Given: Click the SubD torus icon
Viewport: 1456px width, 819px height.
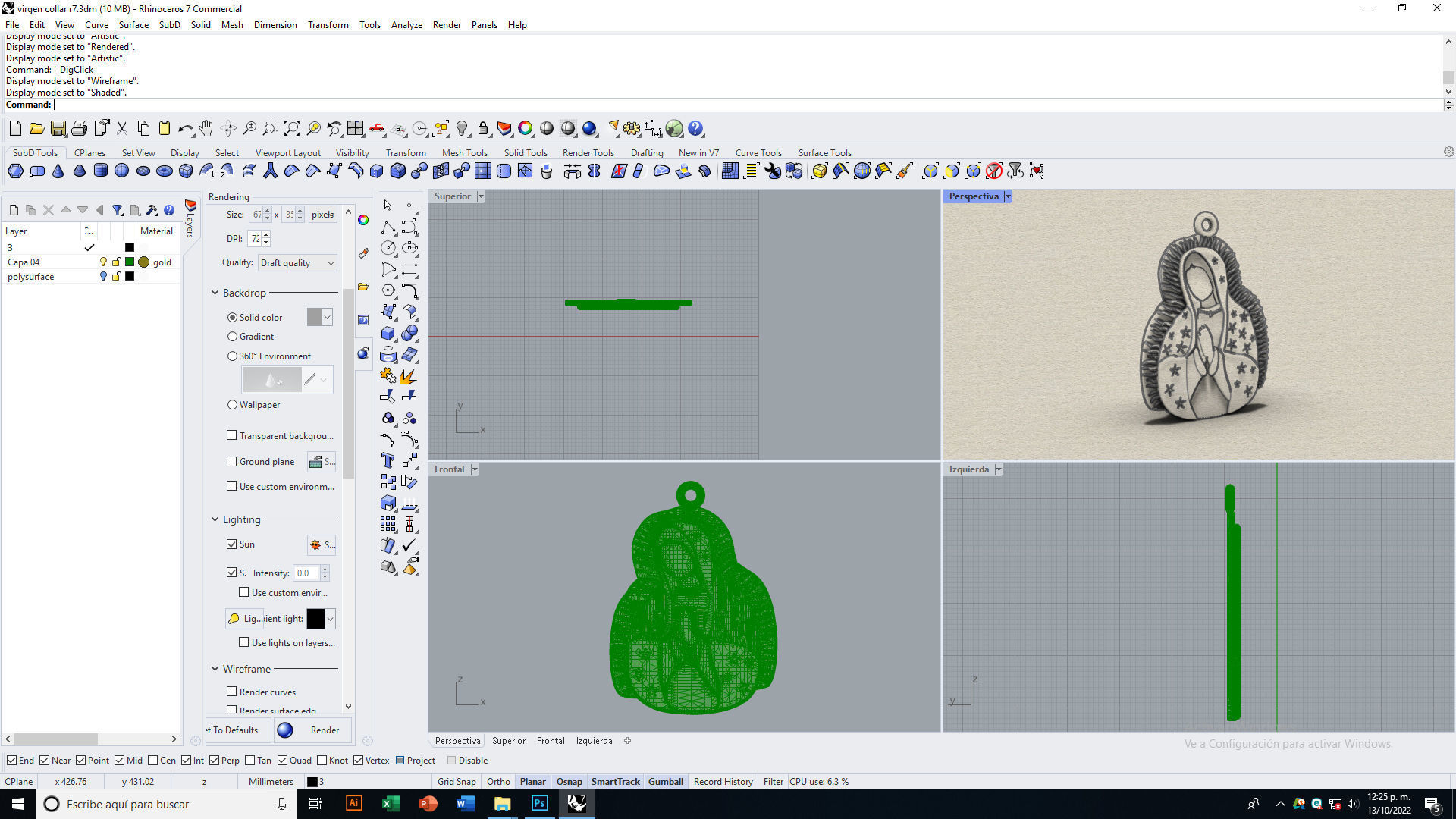Looking at the screenshot, I should [x=164, y=171].
